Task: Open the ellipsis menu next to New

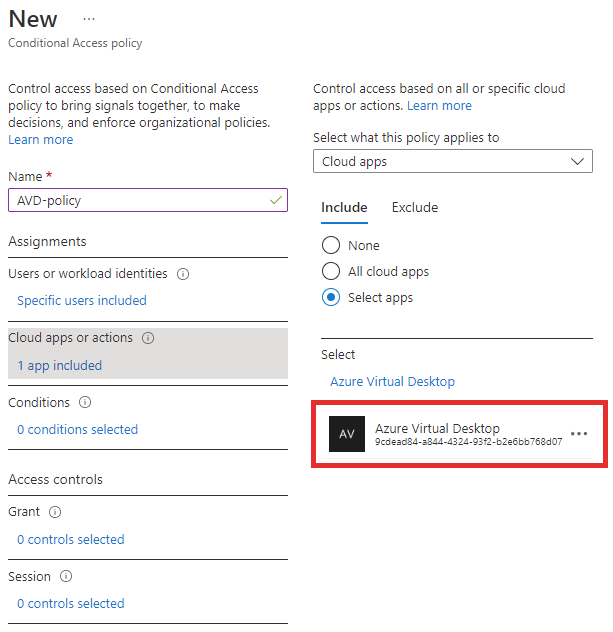Action: tap(89, 19)
